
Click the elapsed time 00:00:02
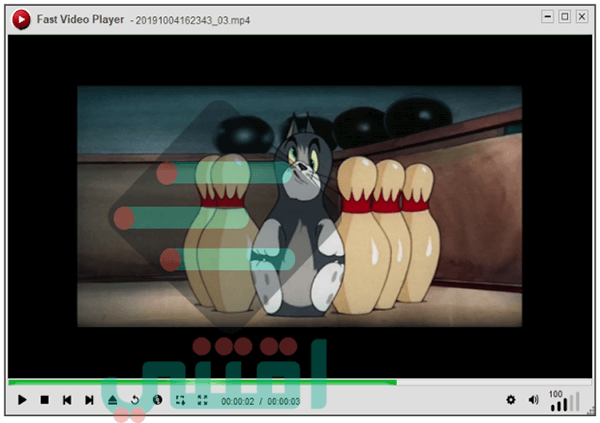click(238, 401)
